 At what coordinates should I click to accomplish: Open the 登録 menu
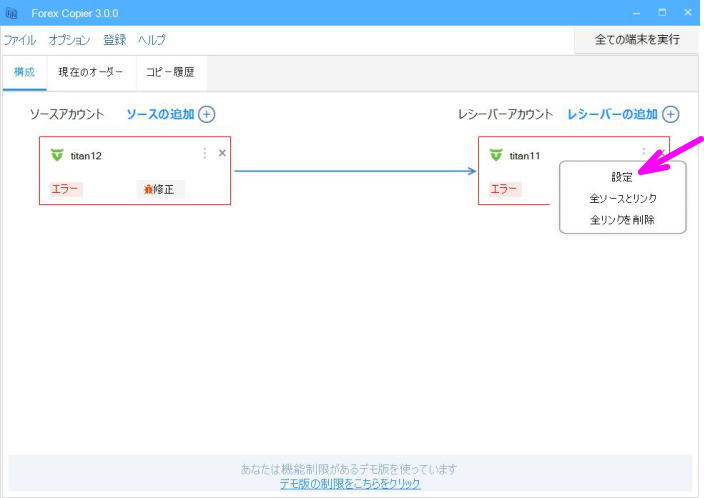click(114, 40)
